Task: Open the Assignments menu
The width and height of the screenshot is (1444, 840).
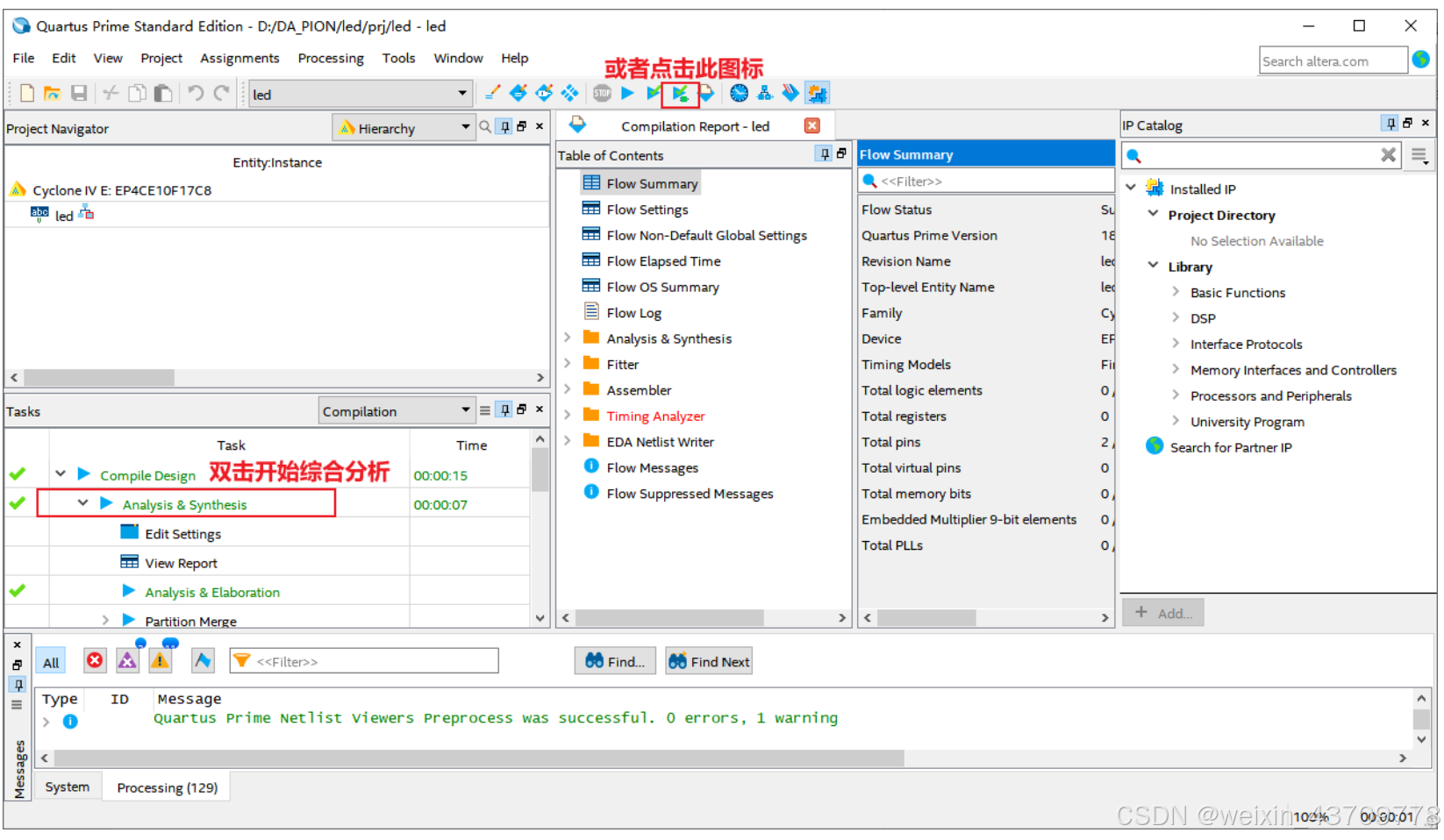Action: (x=239, y=58)
